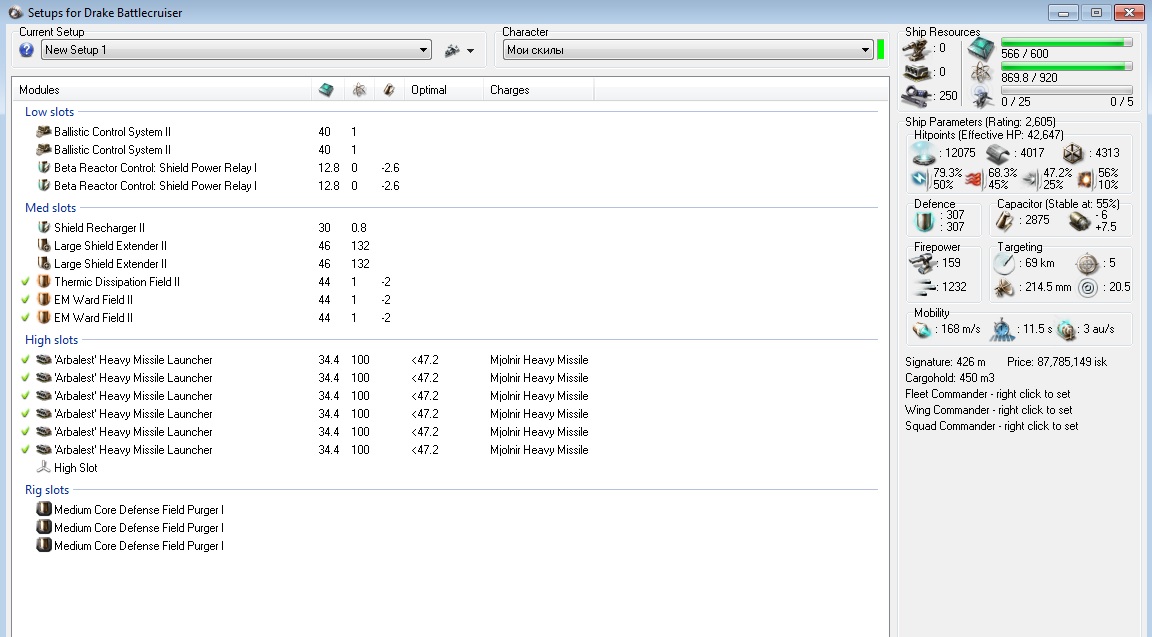Screen dimensions: 1152x637
Task: Click the volley damage icon showing 1232
Action: [x=923, y=287]
